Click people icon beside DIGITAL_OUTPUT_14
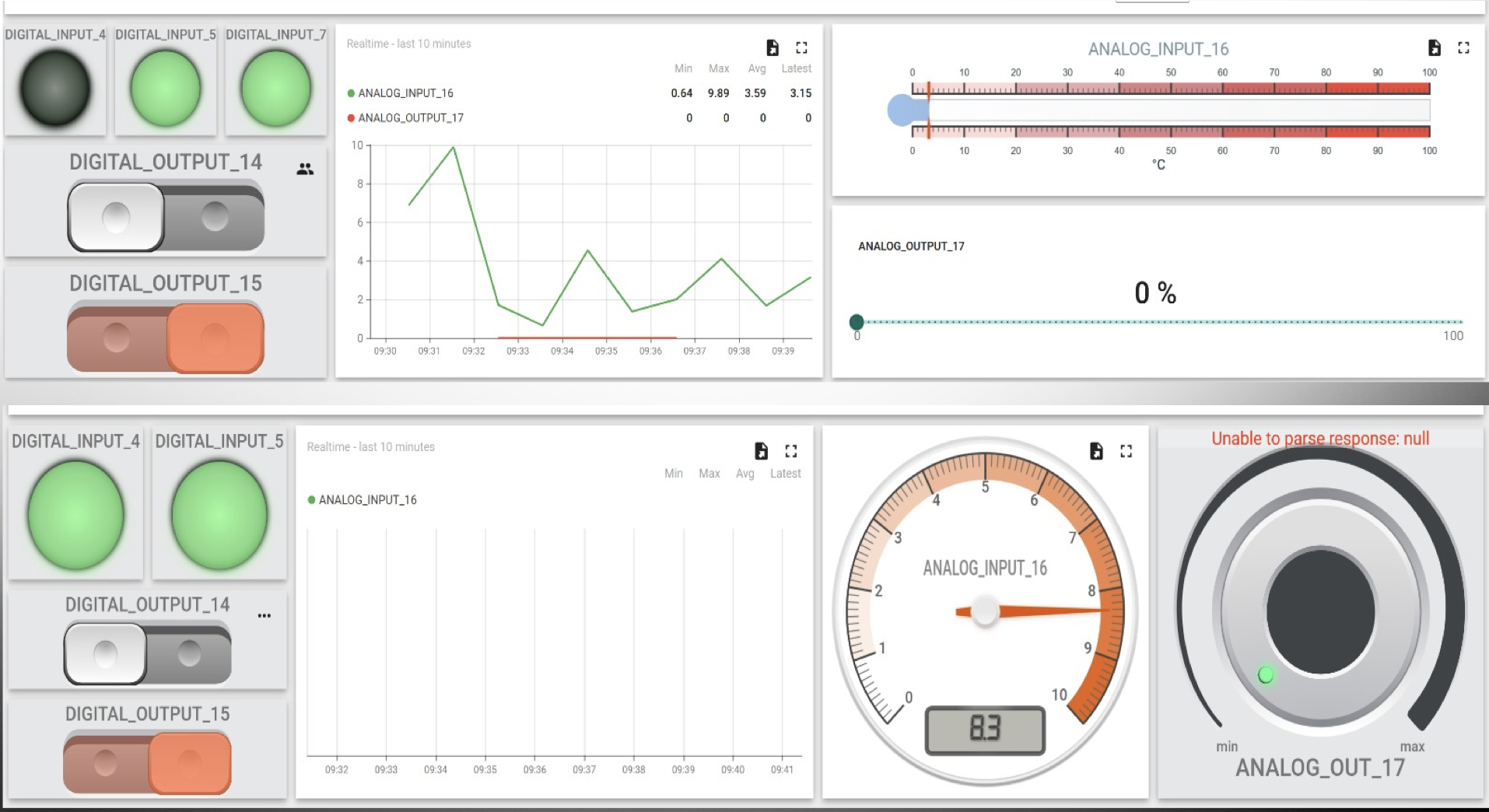The height and width of the screenshot is (812, 1489). (305, 169)
